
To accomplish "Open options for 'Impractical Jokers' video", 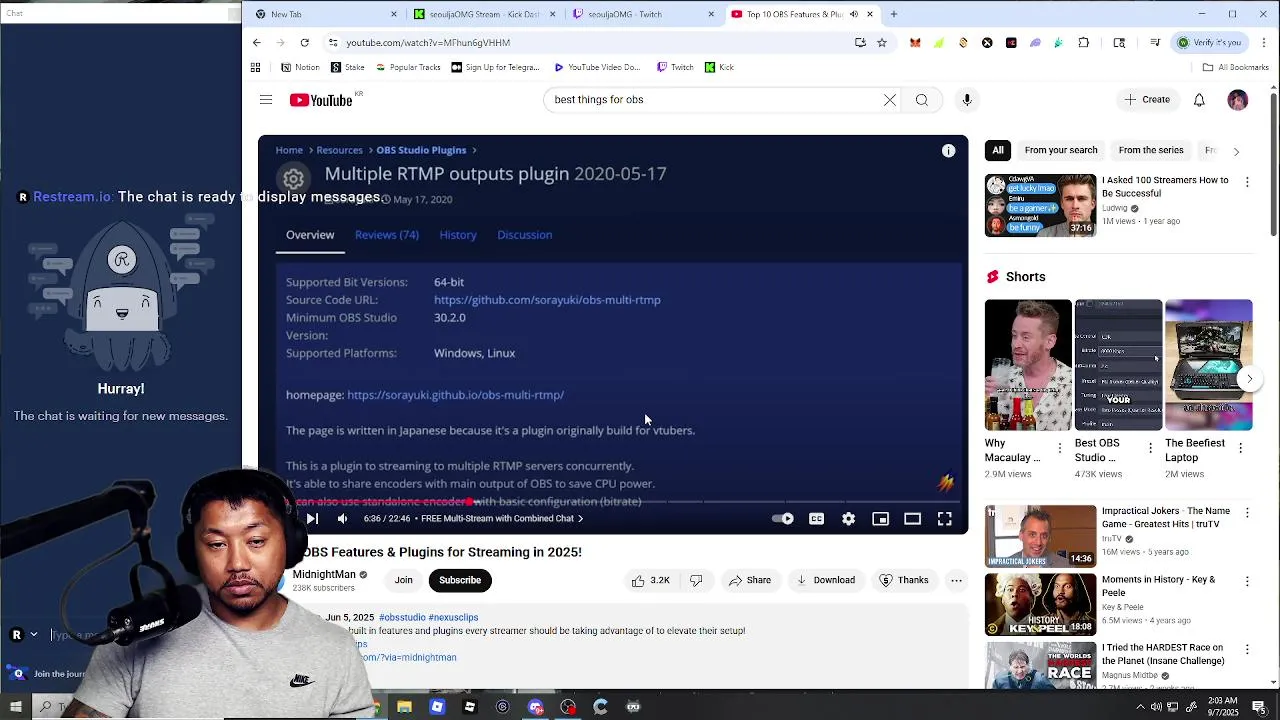I will click(x=1247, y=513).
